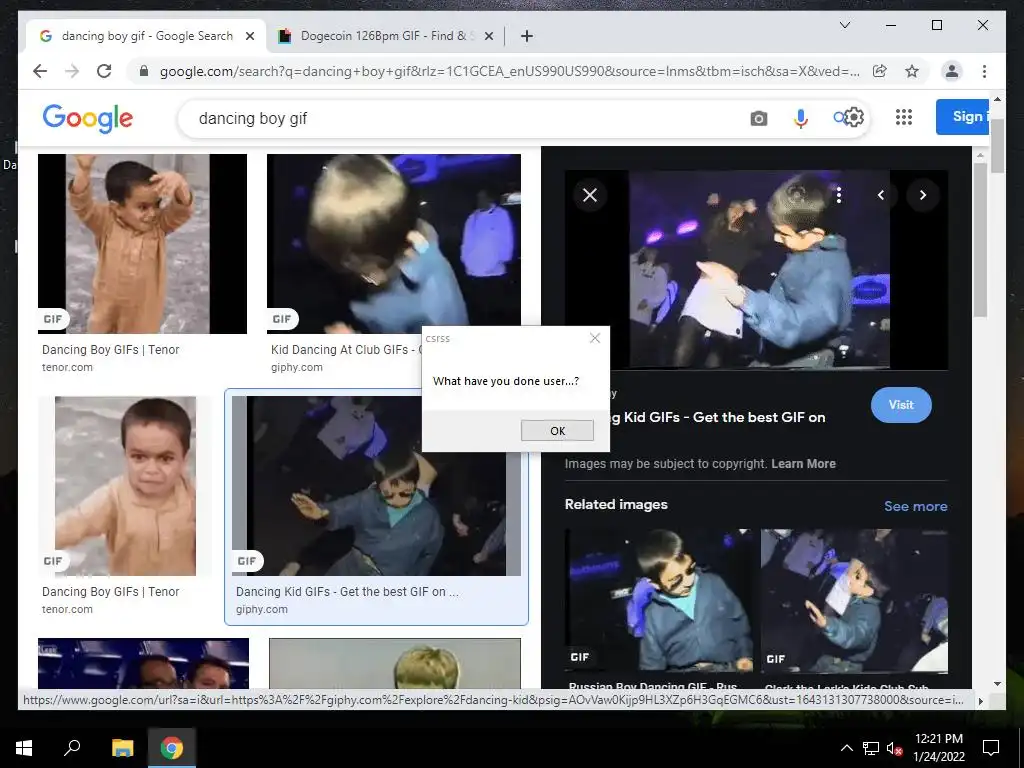Click the Google logo
The image size is (1024, 768).
coord(88,118)
